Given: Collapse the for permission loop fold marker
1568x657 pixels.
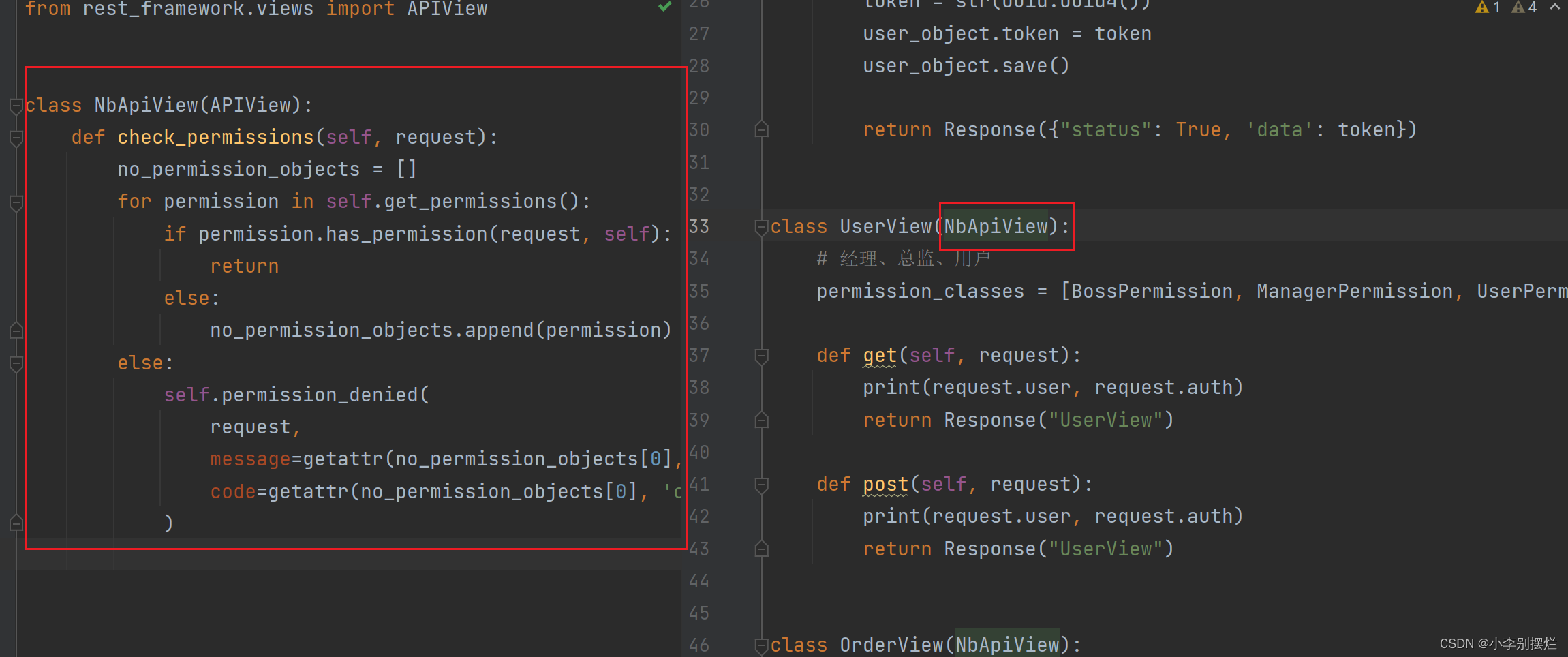Looking at the screenshot, I should click(16, 202).
